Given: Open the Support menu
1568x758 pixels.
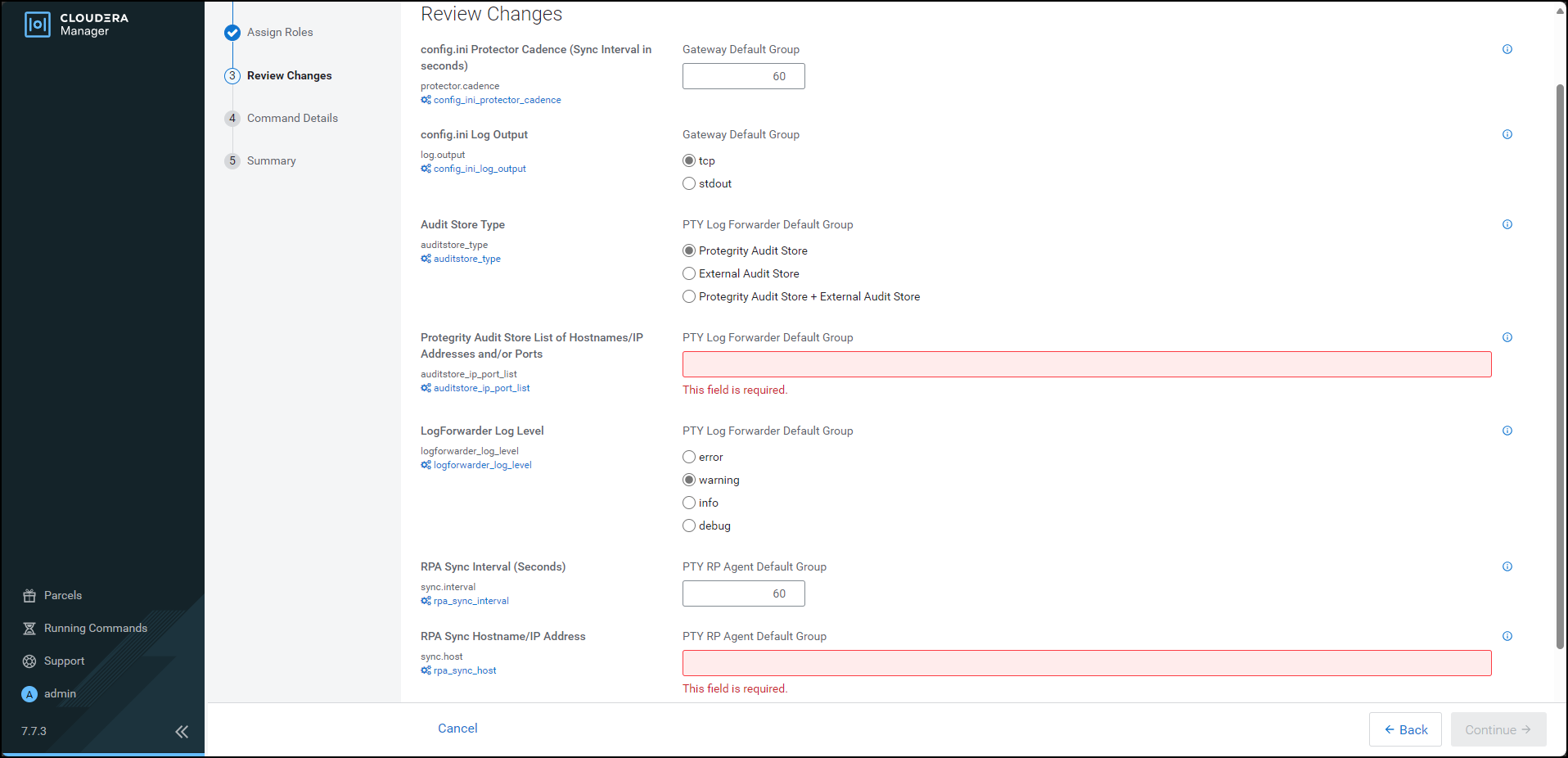Looking at the screenshot, I should (64, 661).
